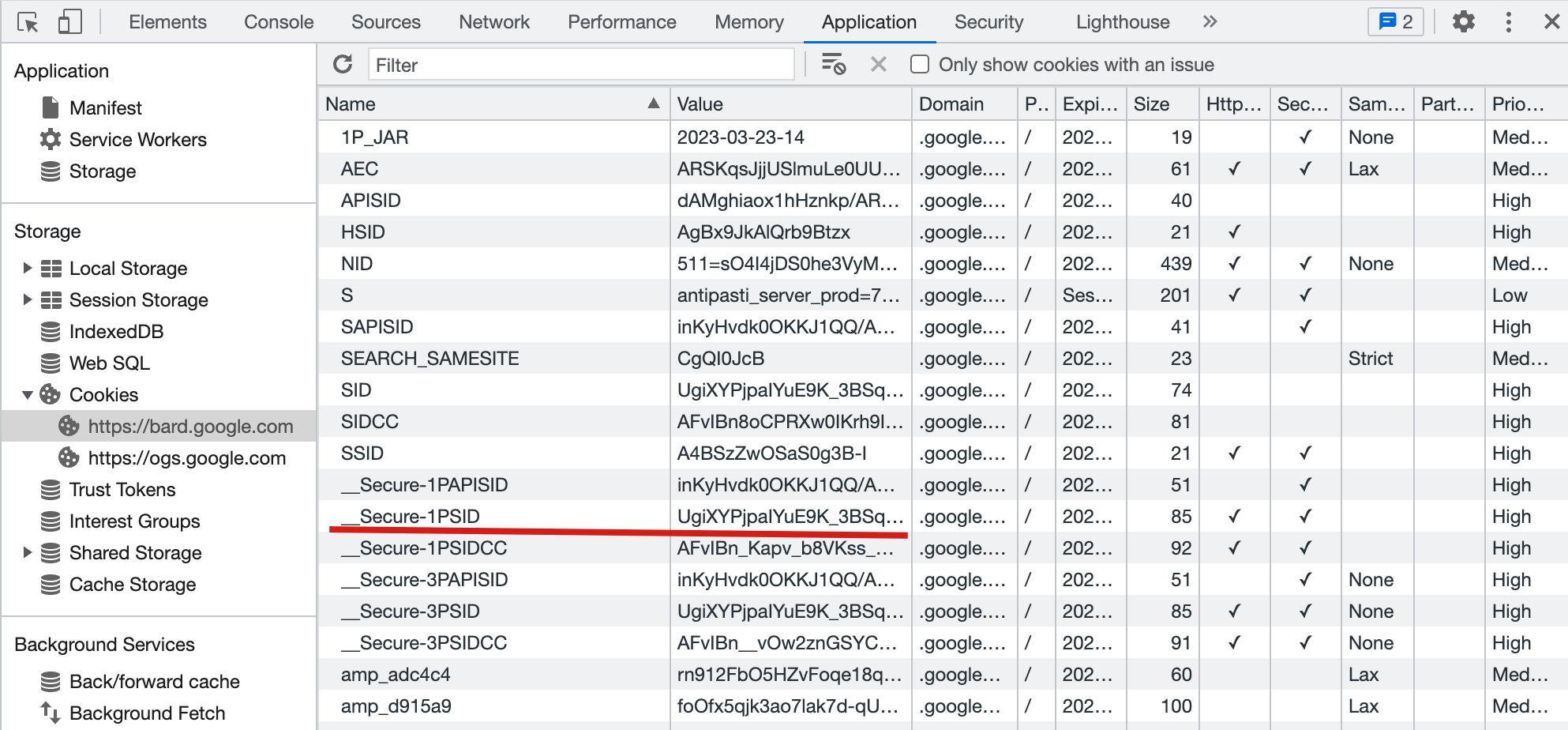This screenshot has width=1568, height=730.
Task: Click the Cache Storage database icon
Action: pyautogui.click(x=51, y=585)
